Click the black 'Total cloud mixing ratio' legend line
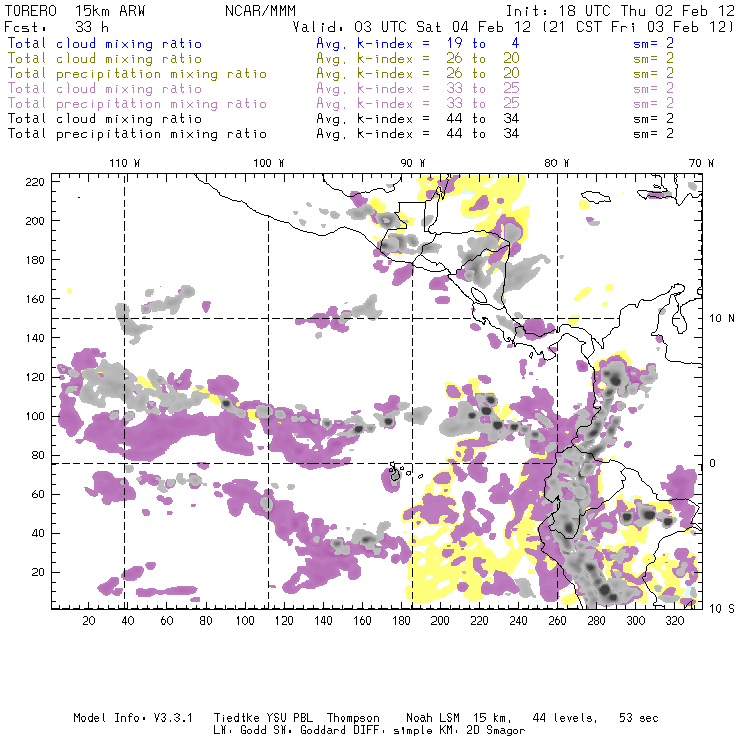The image size is (740, 740). (105, 119)
